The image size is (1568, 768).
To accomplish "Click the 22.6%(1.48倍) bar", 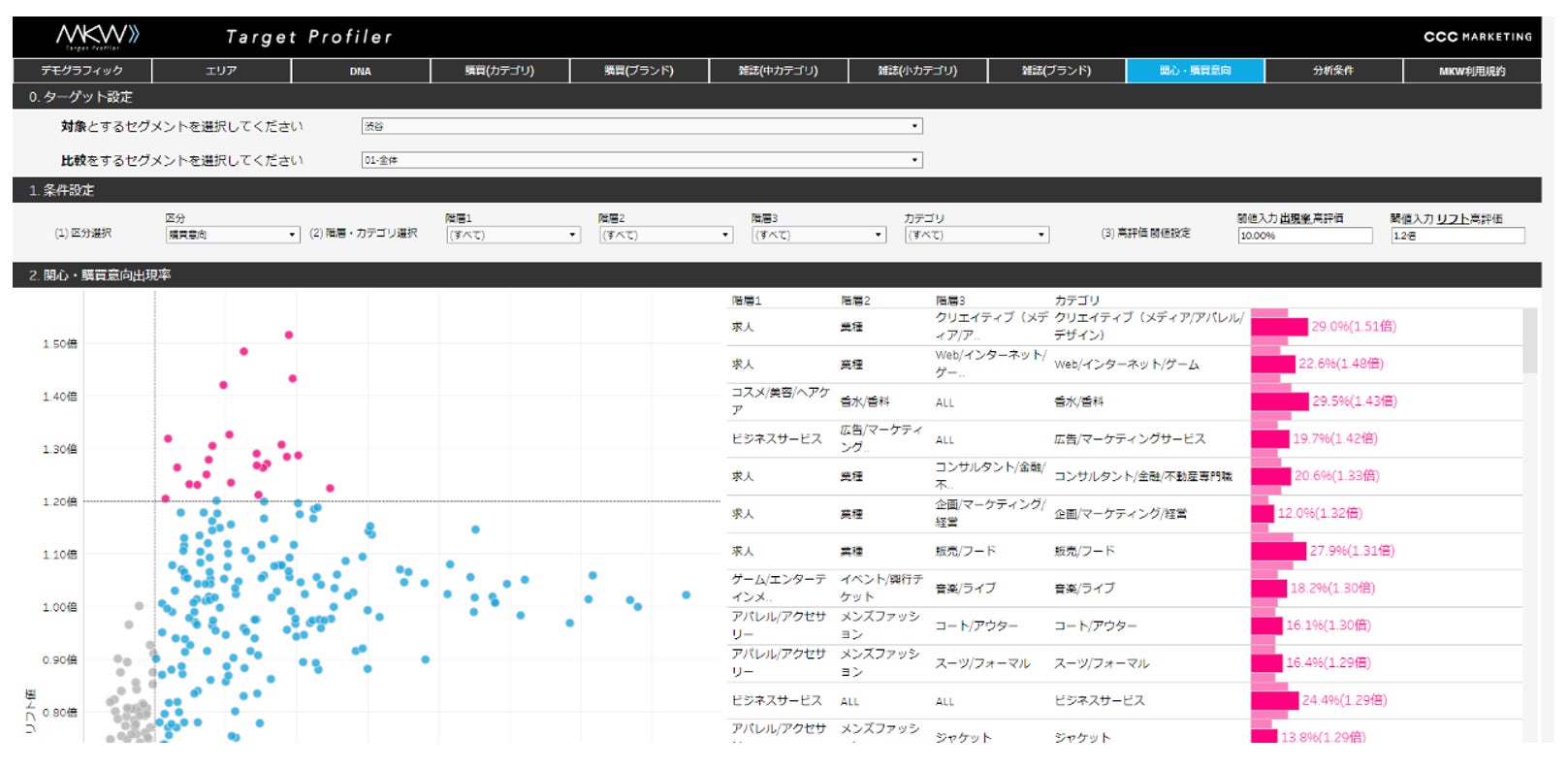I will (x=1273, y=365).
